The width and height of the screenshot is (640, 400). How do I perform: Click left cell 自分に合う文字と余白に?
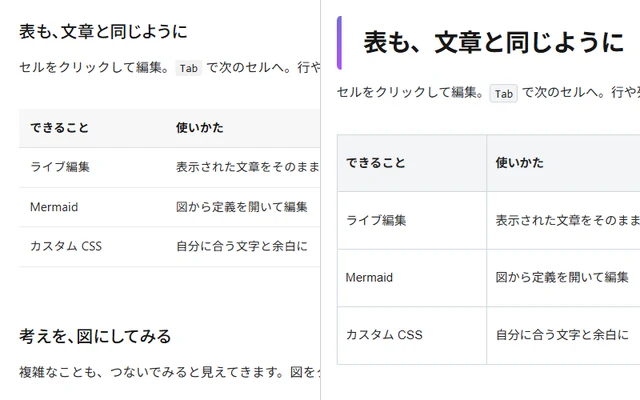tap(242, 246)
